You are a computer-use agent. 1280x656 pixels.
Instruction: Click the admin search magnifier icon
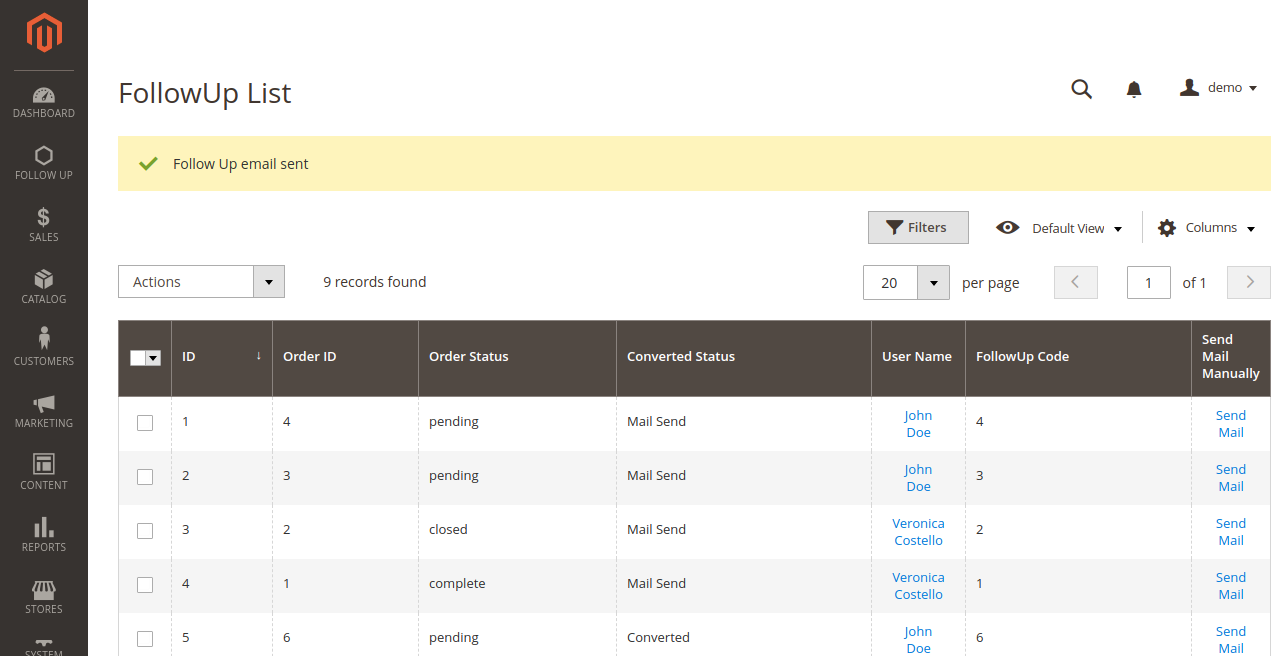1081,89
